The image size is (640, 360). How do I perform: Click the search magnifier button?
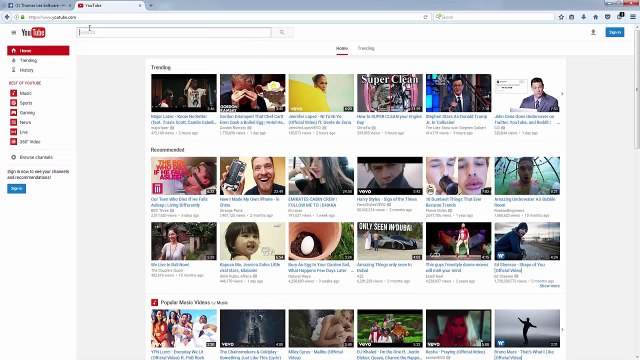(282, 32)
